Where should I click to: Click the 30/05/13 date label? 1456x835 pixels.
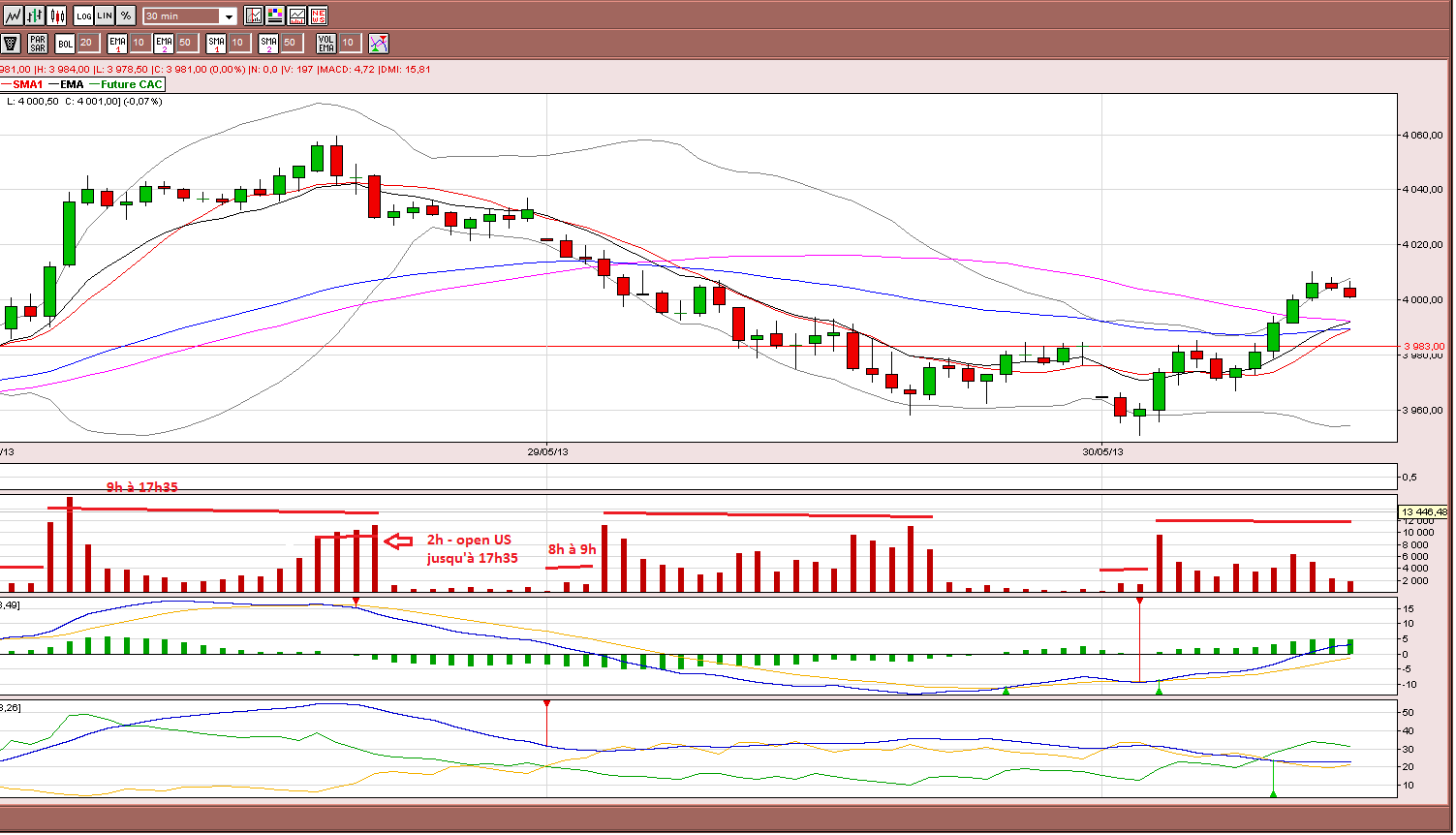point(1102,451)
